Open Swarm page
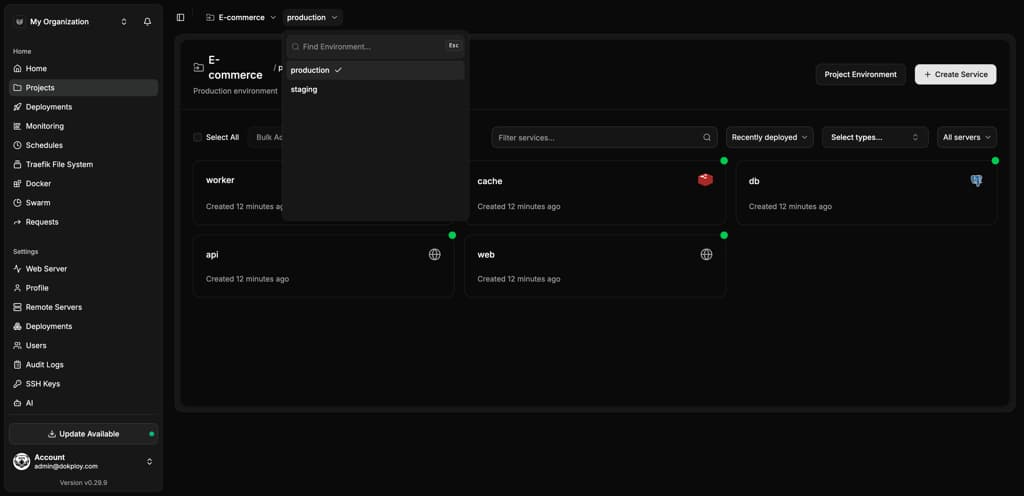 tap(84, 203)
